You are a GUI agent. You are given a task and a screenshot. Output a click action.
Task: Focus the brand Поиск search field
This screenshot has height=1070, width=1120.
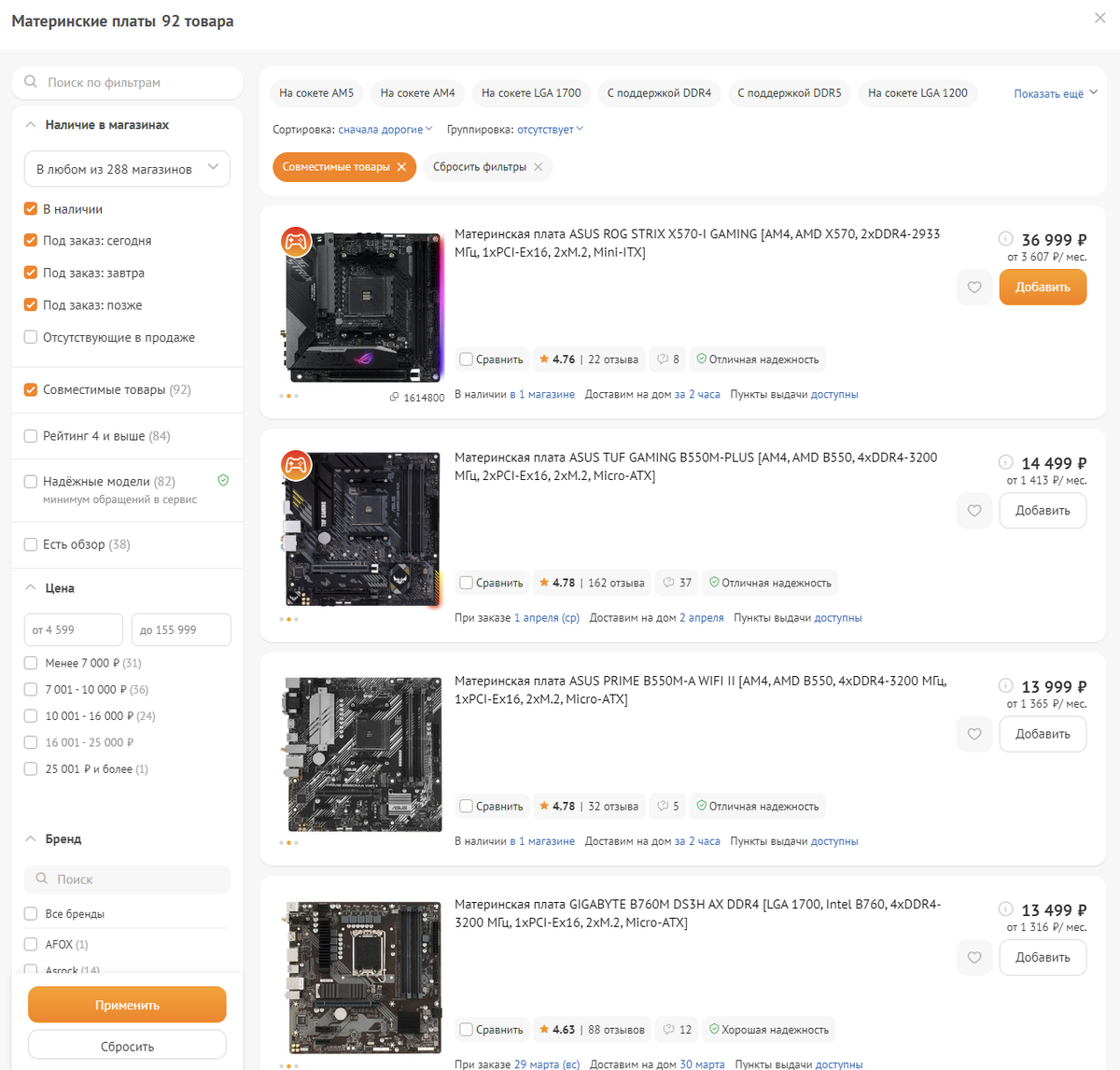click(127, 880)
